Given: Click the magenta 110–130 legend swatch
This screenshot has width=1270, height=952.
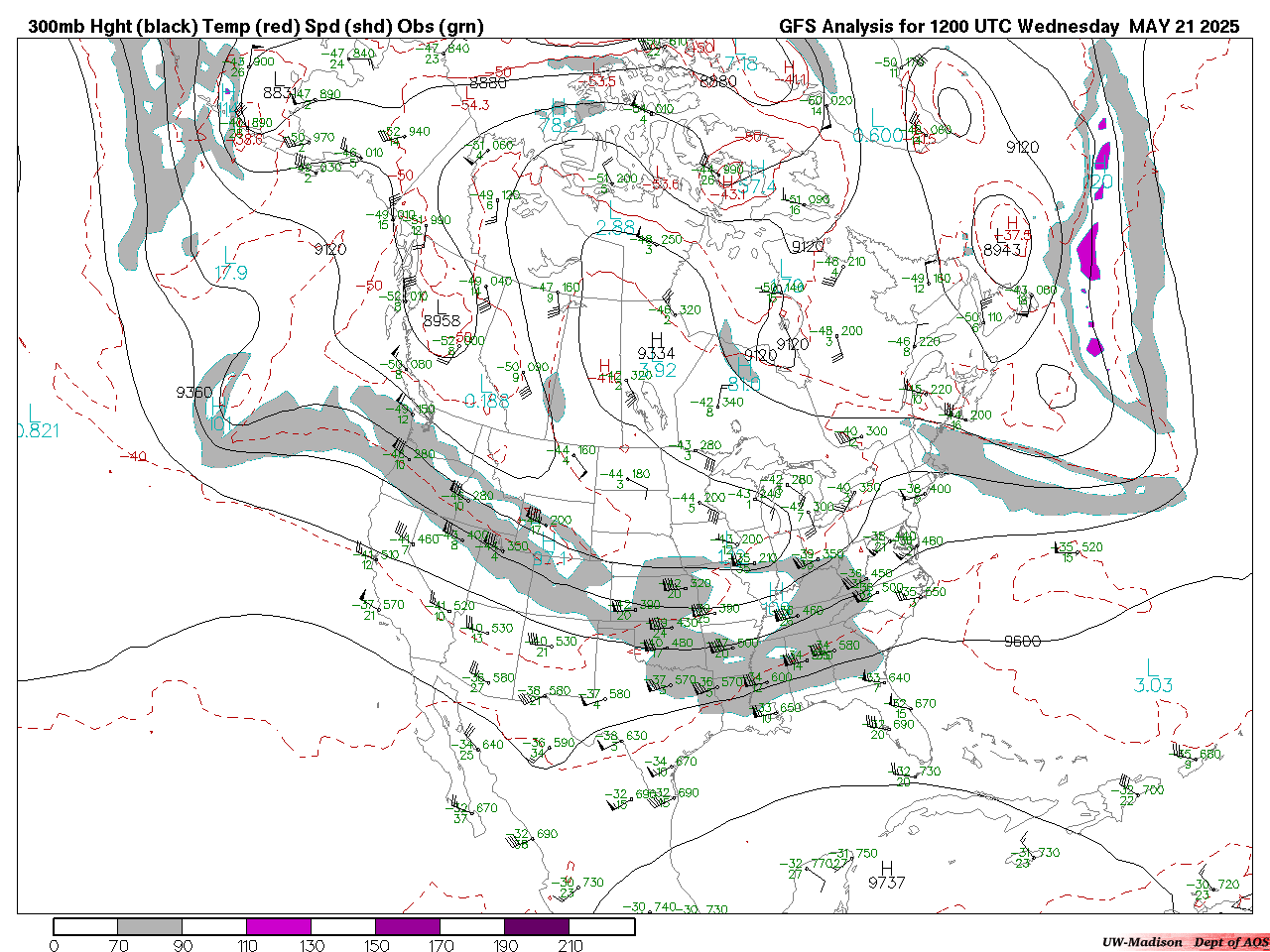Looking at the screenshot, I should coord(279,927).
